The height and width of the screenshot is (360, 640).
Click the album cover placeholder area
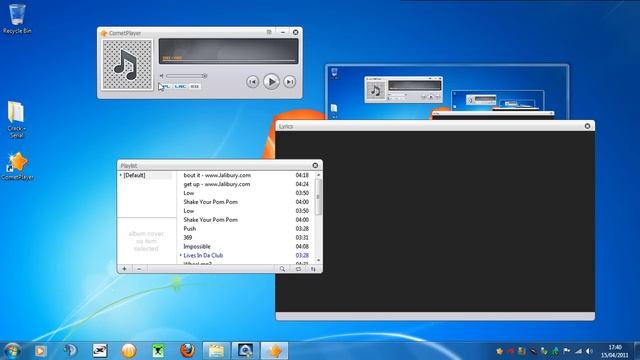[146, 241]
